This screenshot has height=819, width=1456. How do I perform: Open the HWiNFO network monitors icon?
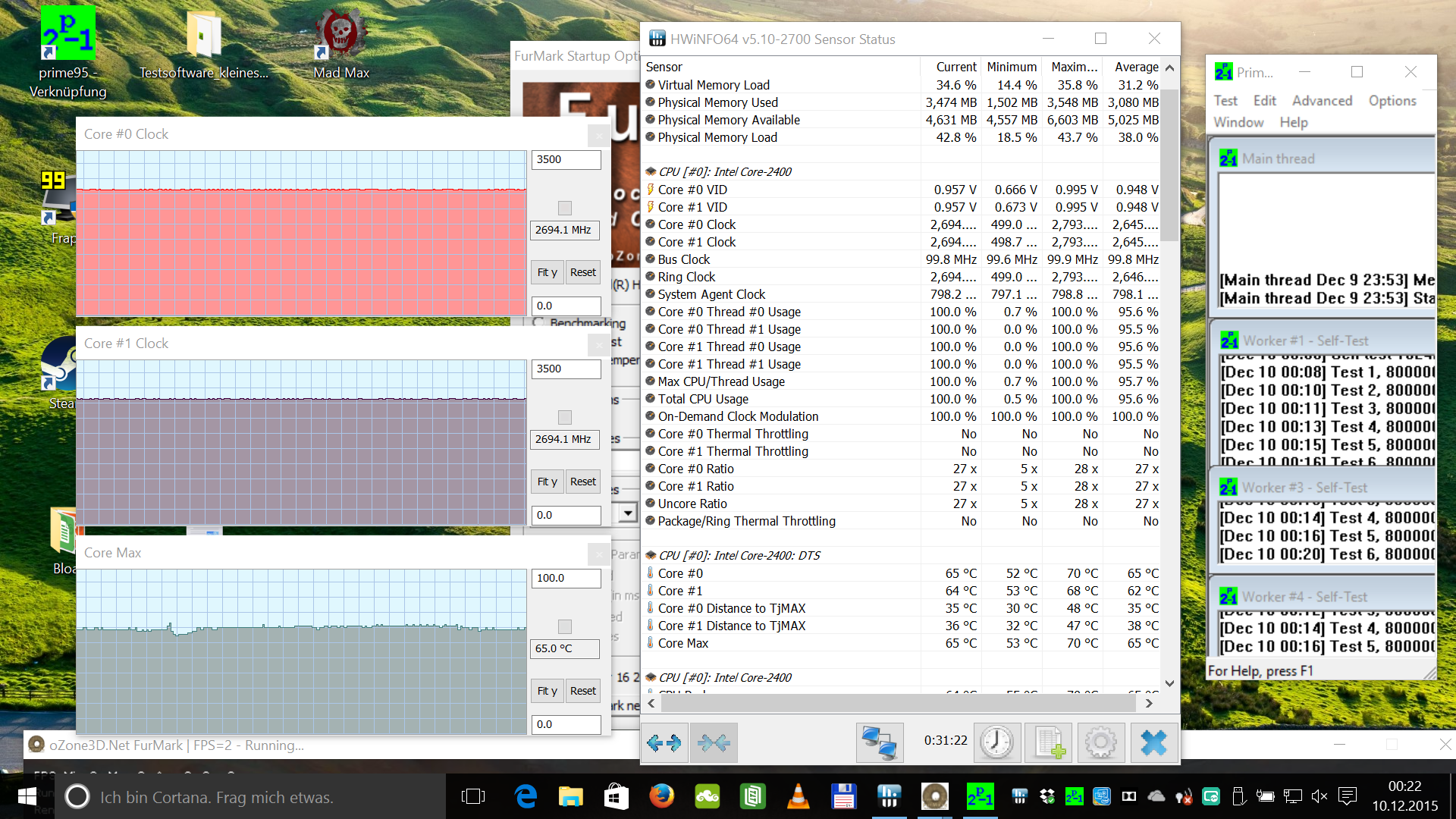point(880,742)
